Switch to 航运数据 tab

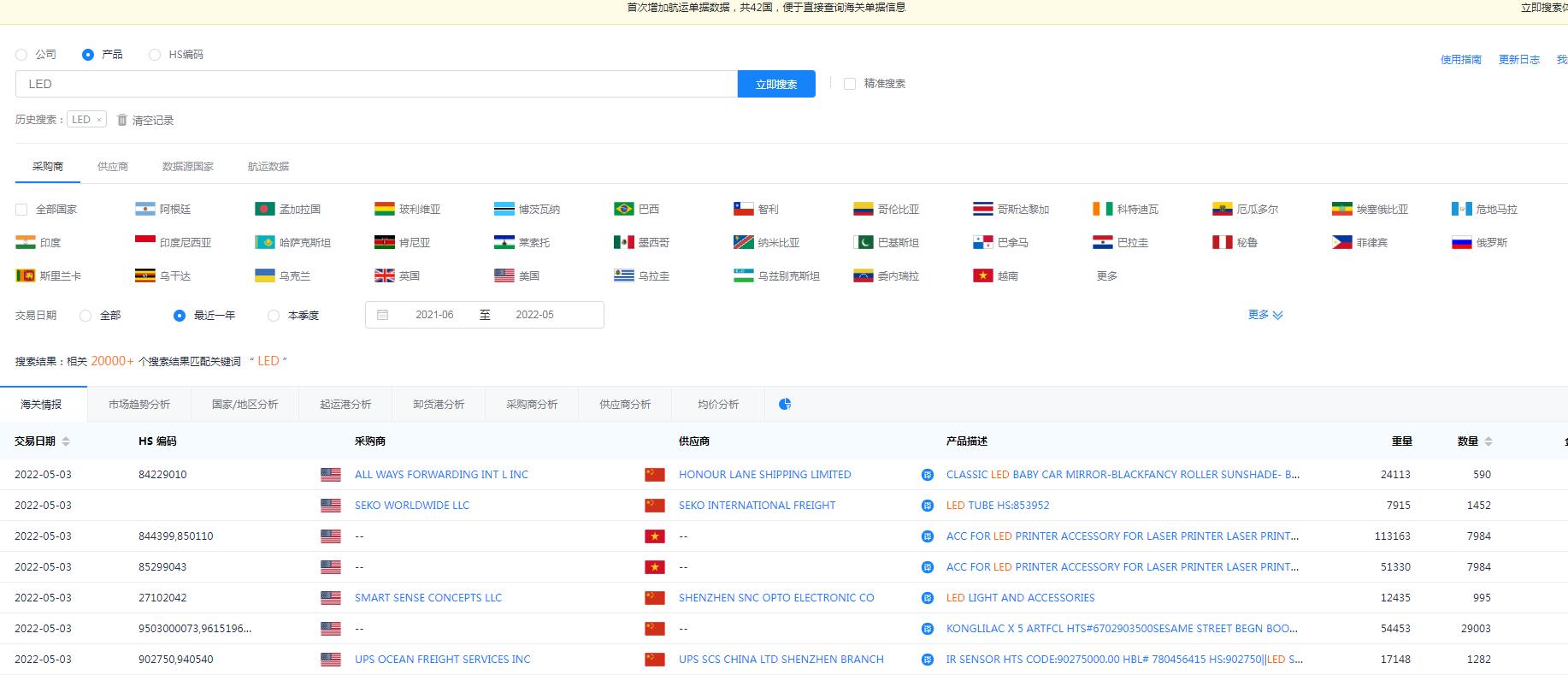268,166
